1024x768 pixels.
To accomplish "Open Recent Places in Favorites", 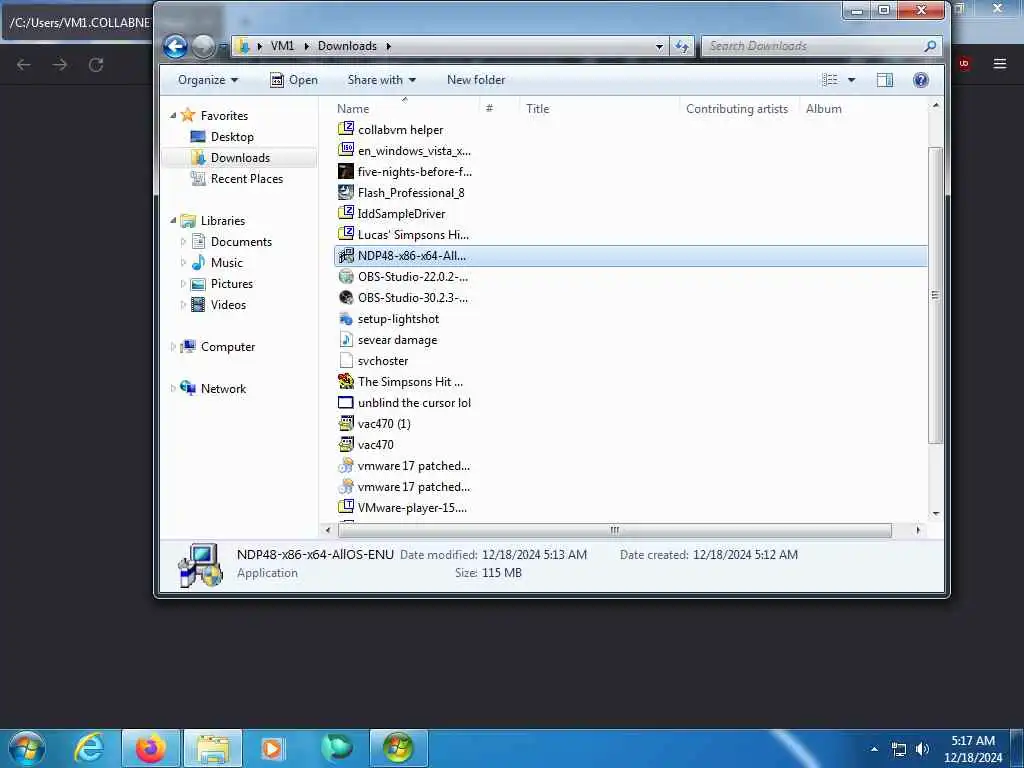I will coord(237,178).
